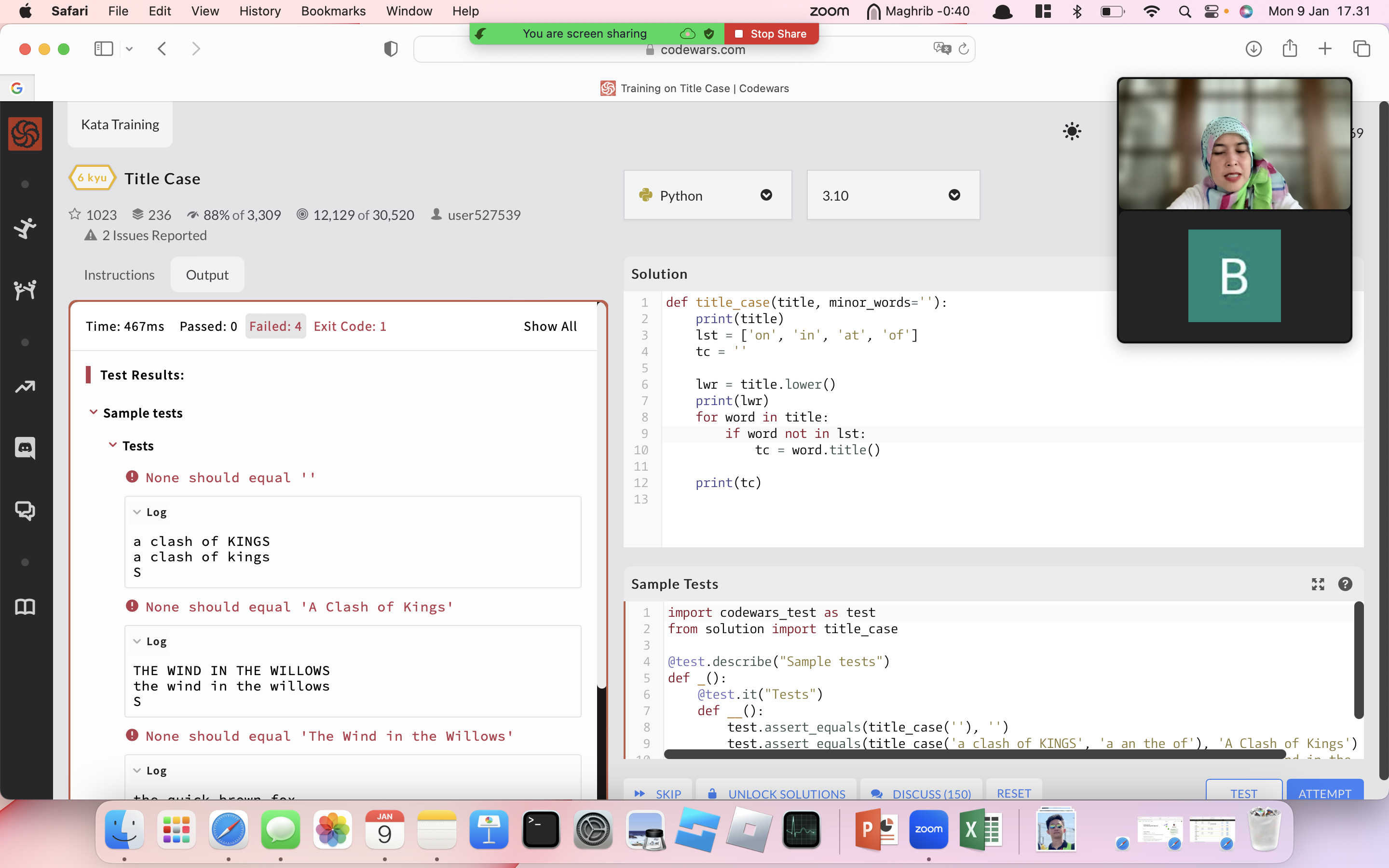Open Sample Tests help question icon
The image size is (1389, 868).
[1345, 584]
